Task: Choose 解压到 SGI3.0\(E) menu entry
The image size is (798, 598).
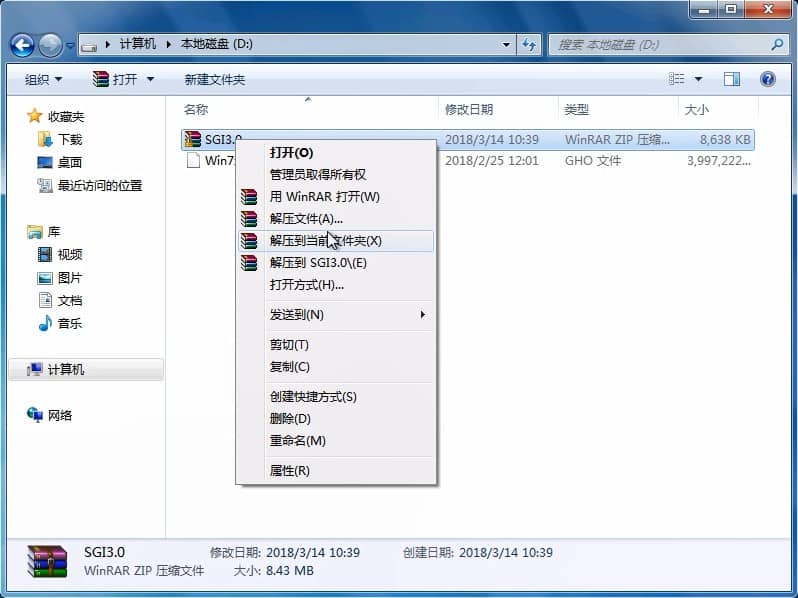Action: click(x=318, y=263)
